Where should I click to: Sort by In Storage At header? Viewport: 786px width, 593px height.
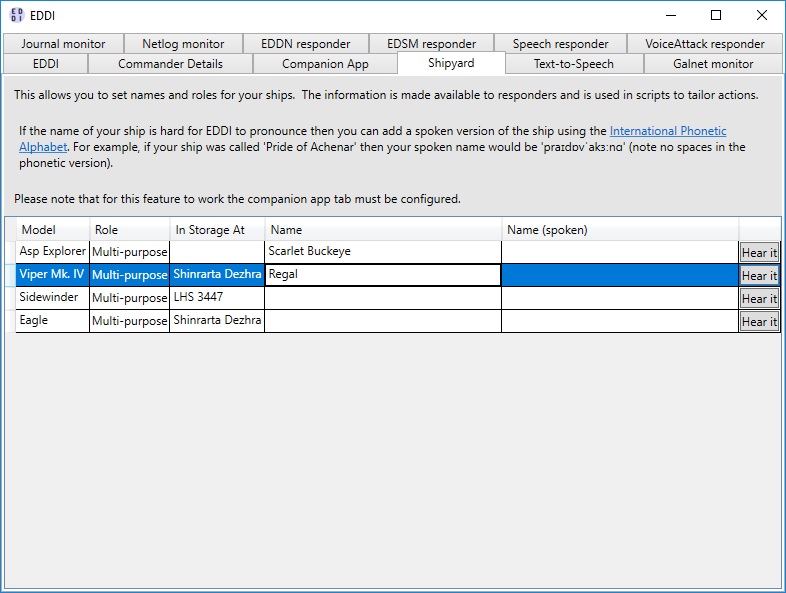pyautogui.click(x=217, y=230)
